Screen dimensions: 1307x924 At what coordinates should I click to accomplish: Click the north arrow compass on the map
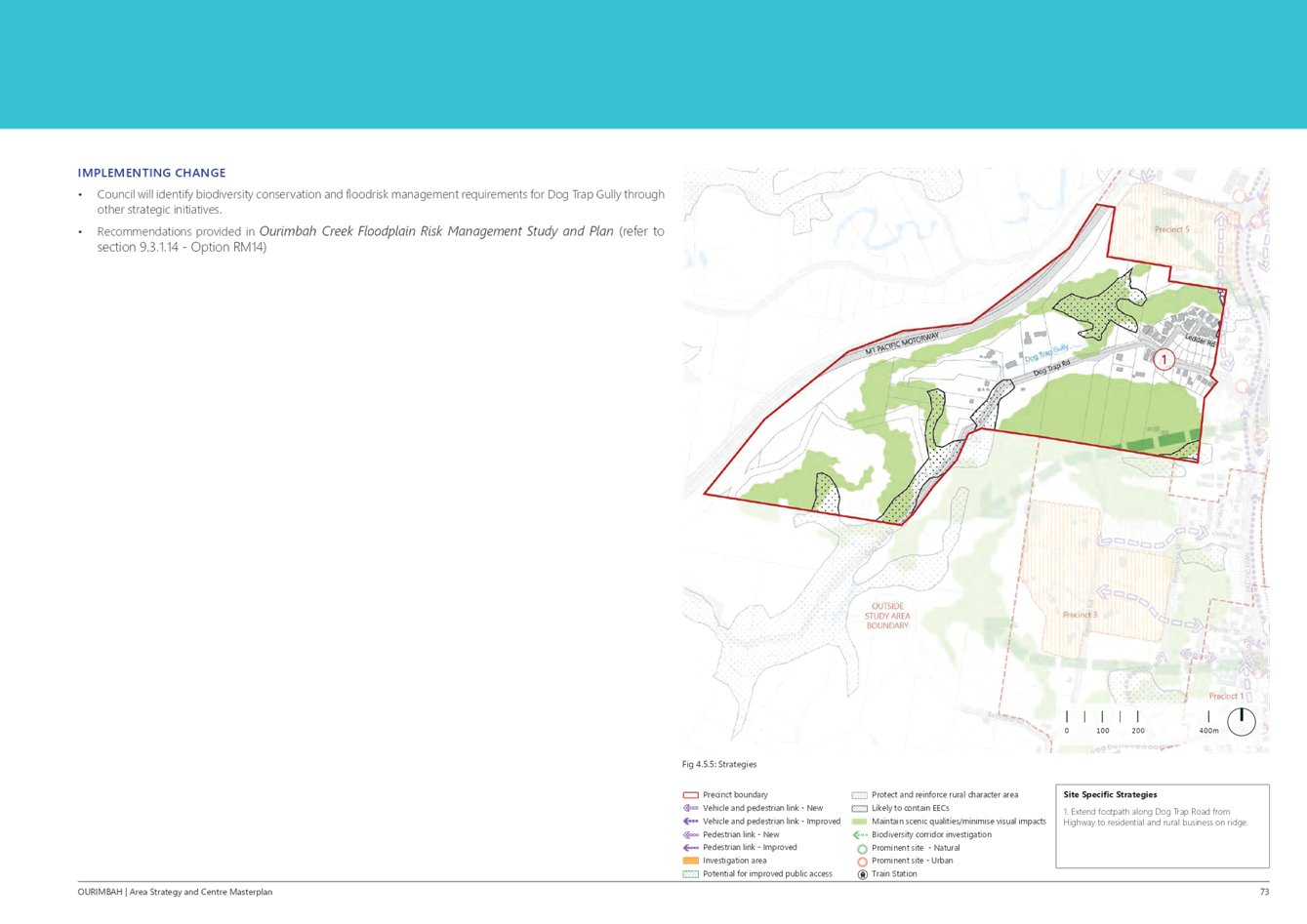1242,722
